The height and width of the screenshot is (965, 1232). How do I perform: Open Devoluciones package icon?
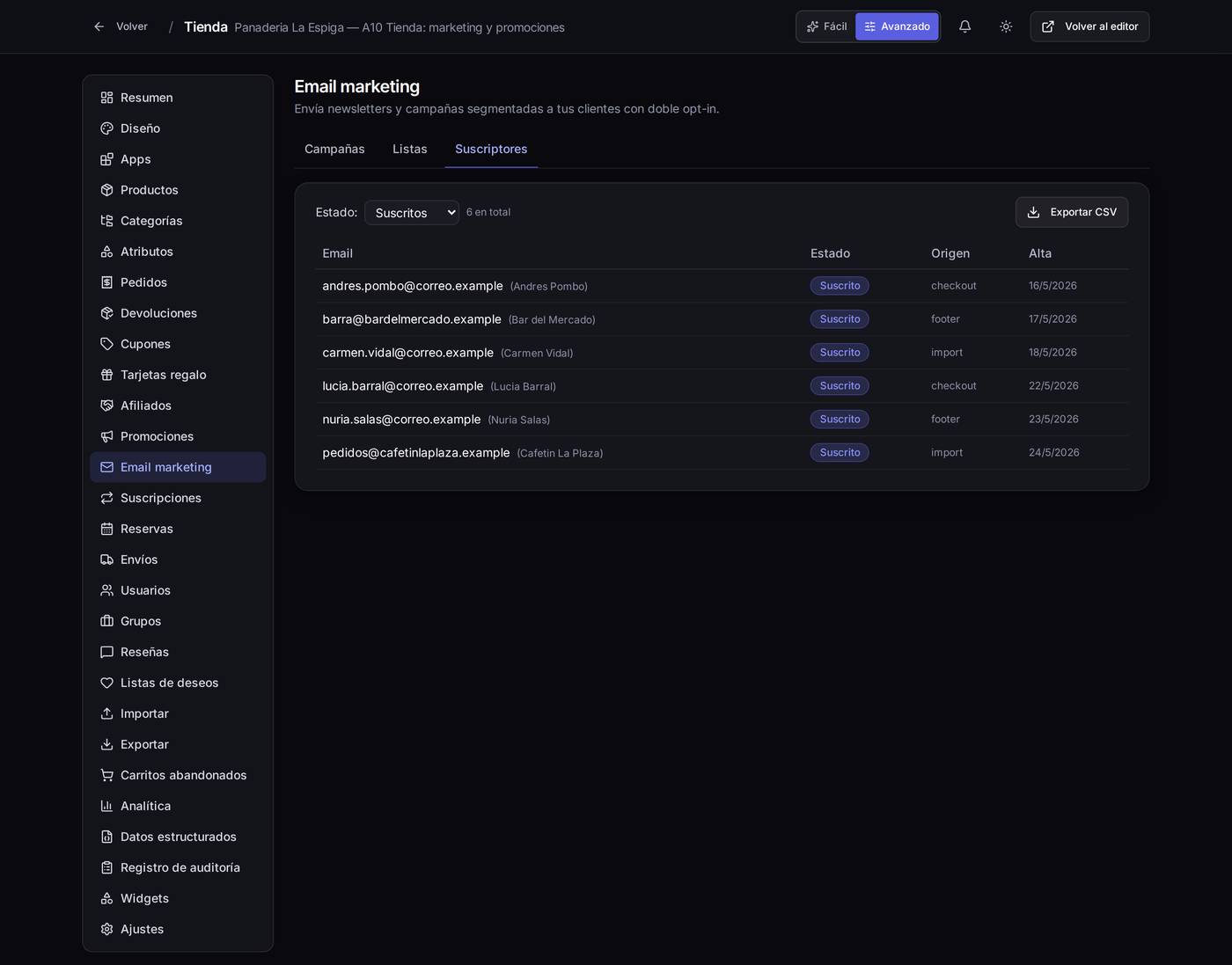click(x=106, y=313)
